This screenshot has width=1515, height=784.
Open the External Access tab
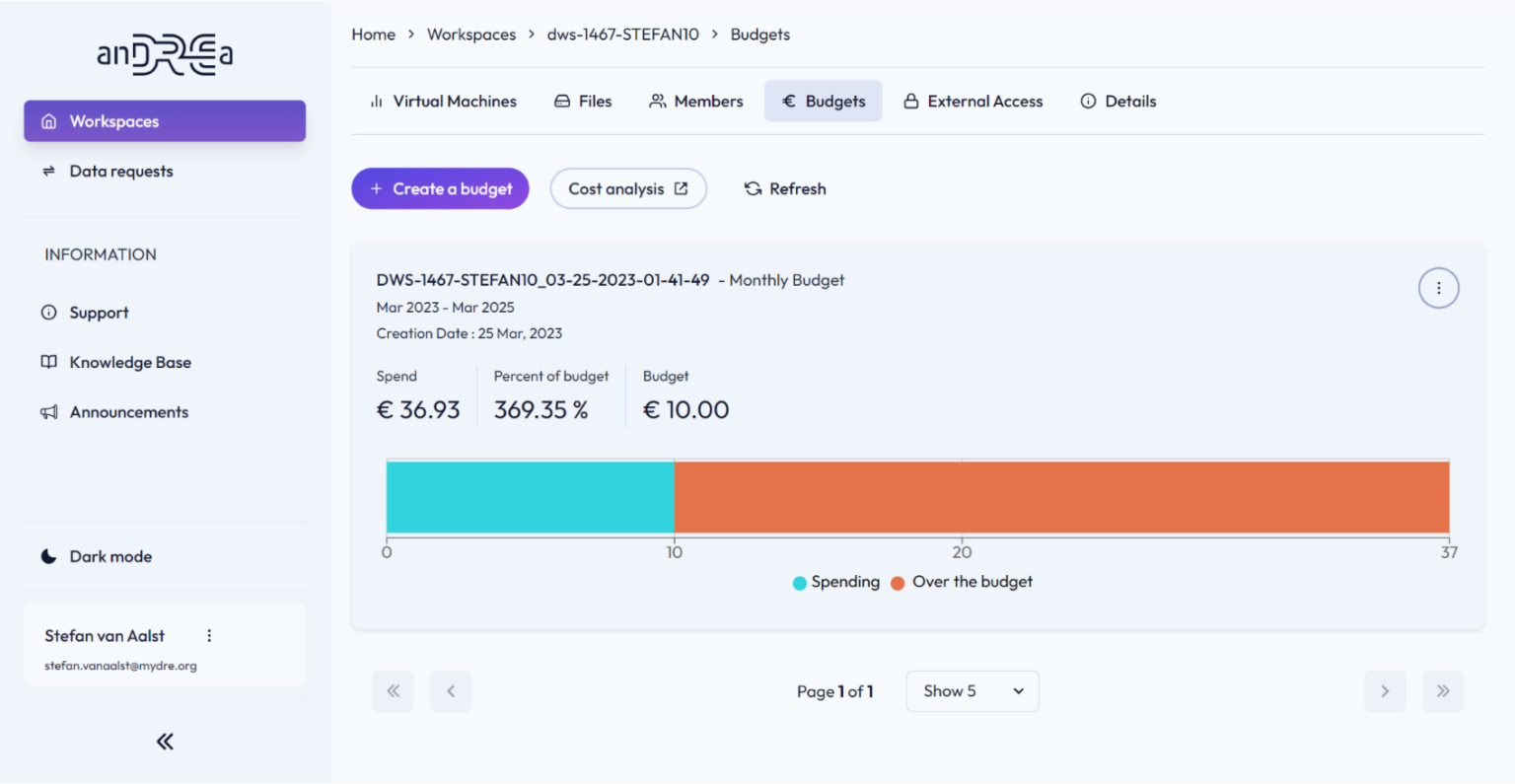point(974,101)
